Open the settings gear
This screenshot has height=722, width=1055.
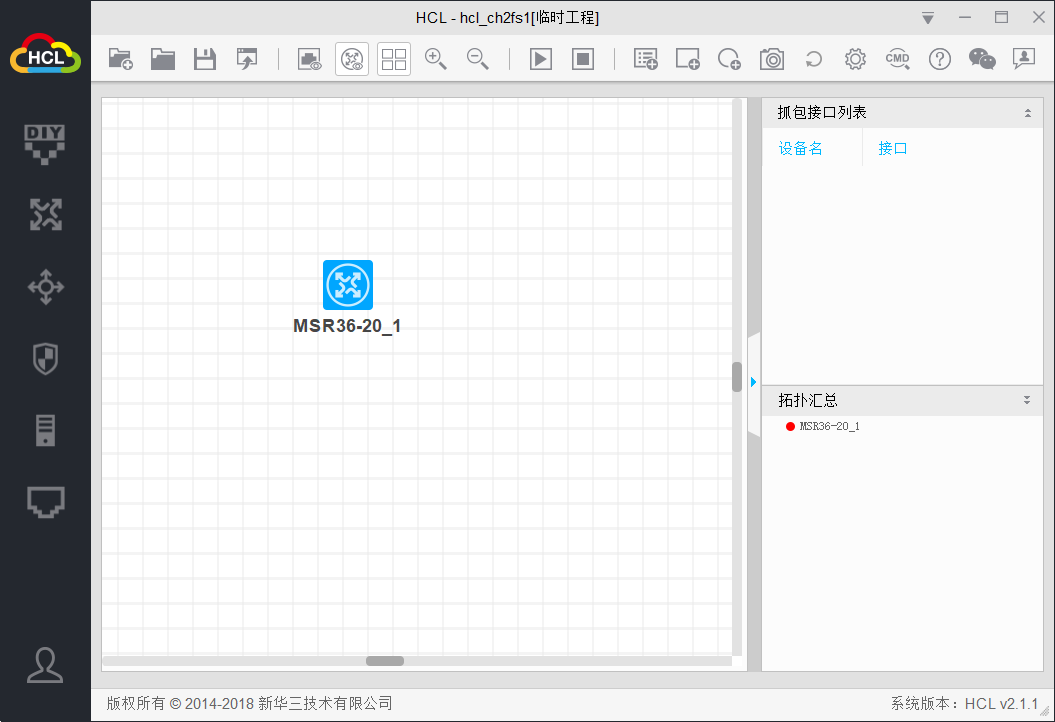855,59
